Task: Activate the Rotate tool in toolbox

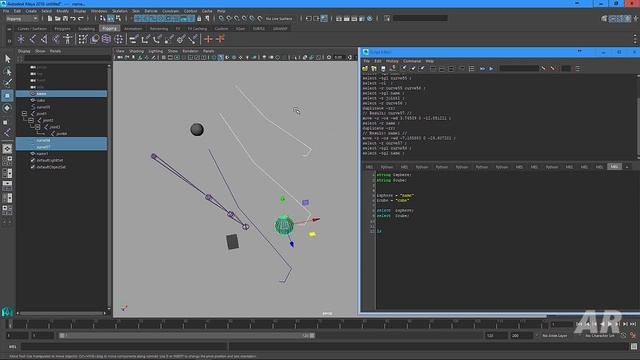Action: [x=7, y=108]
